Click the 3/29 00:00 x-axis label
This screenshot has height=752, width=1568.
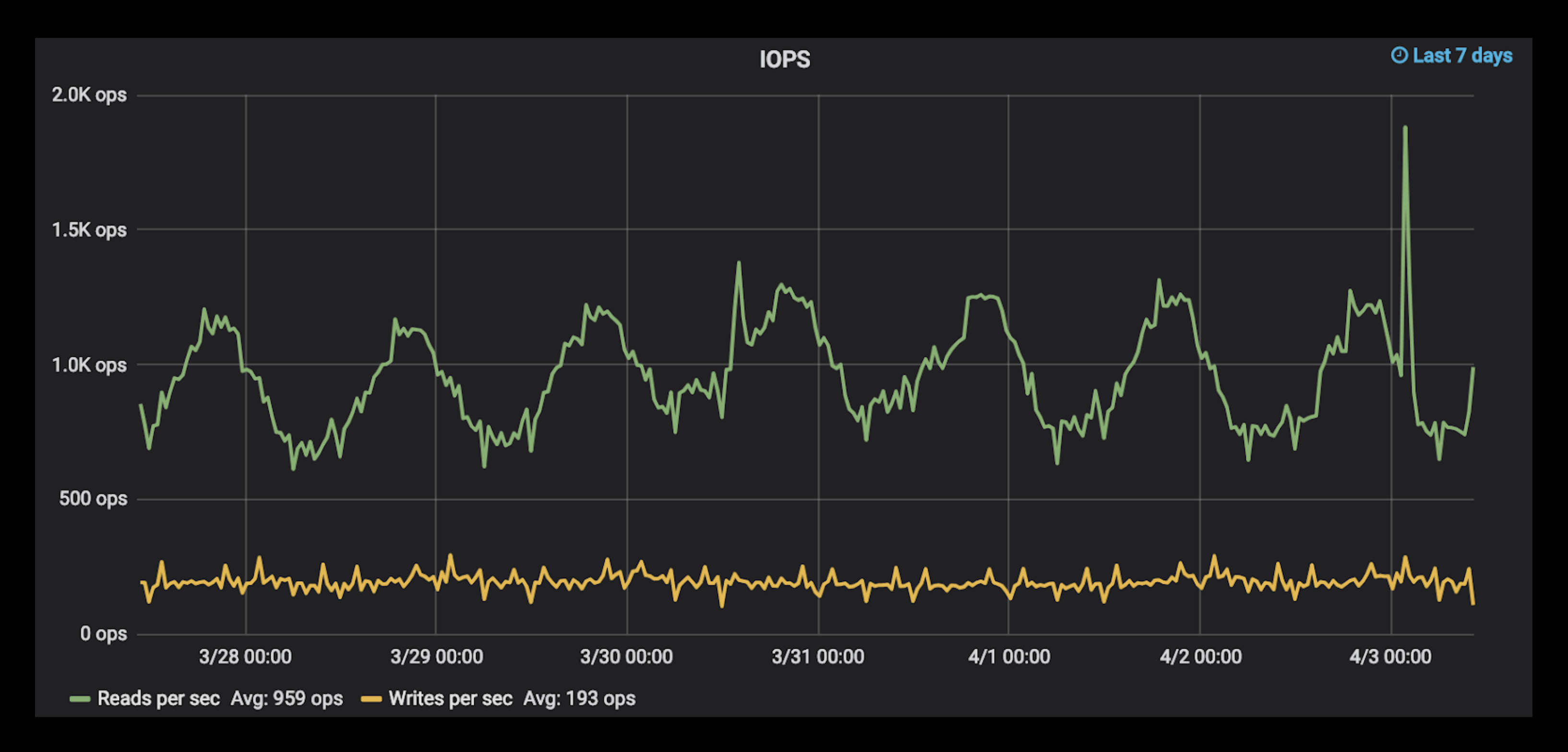coord(436,656)
